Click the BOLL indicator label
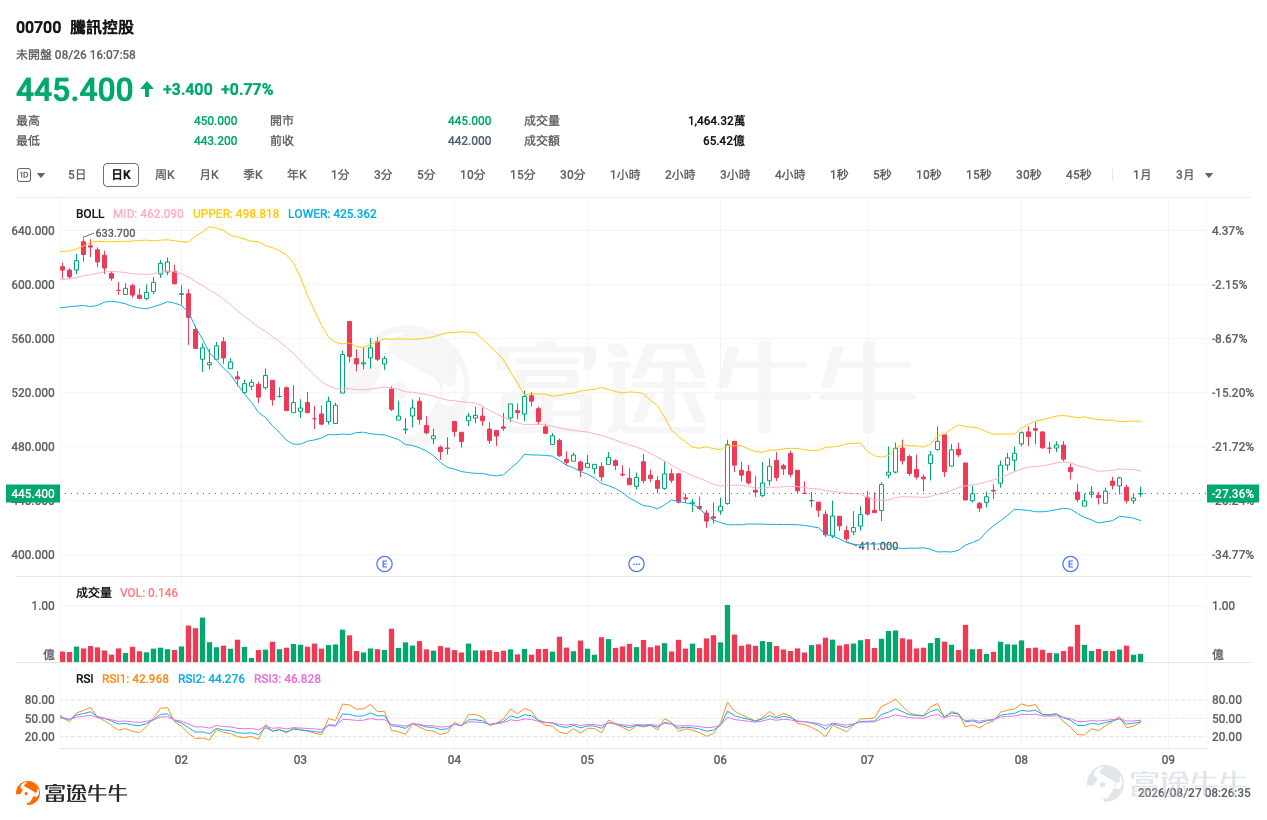This screenshot has width=1267, height=820. click(x=90, y=214)
